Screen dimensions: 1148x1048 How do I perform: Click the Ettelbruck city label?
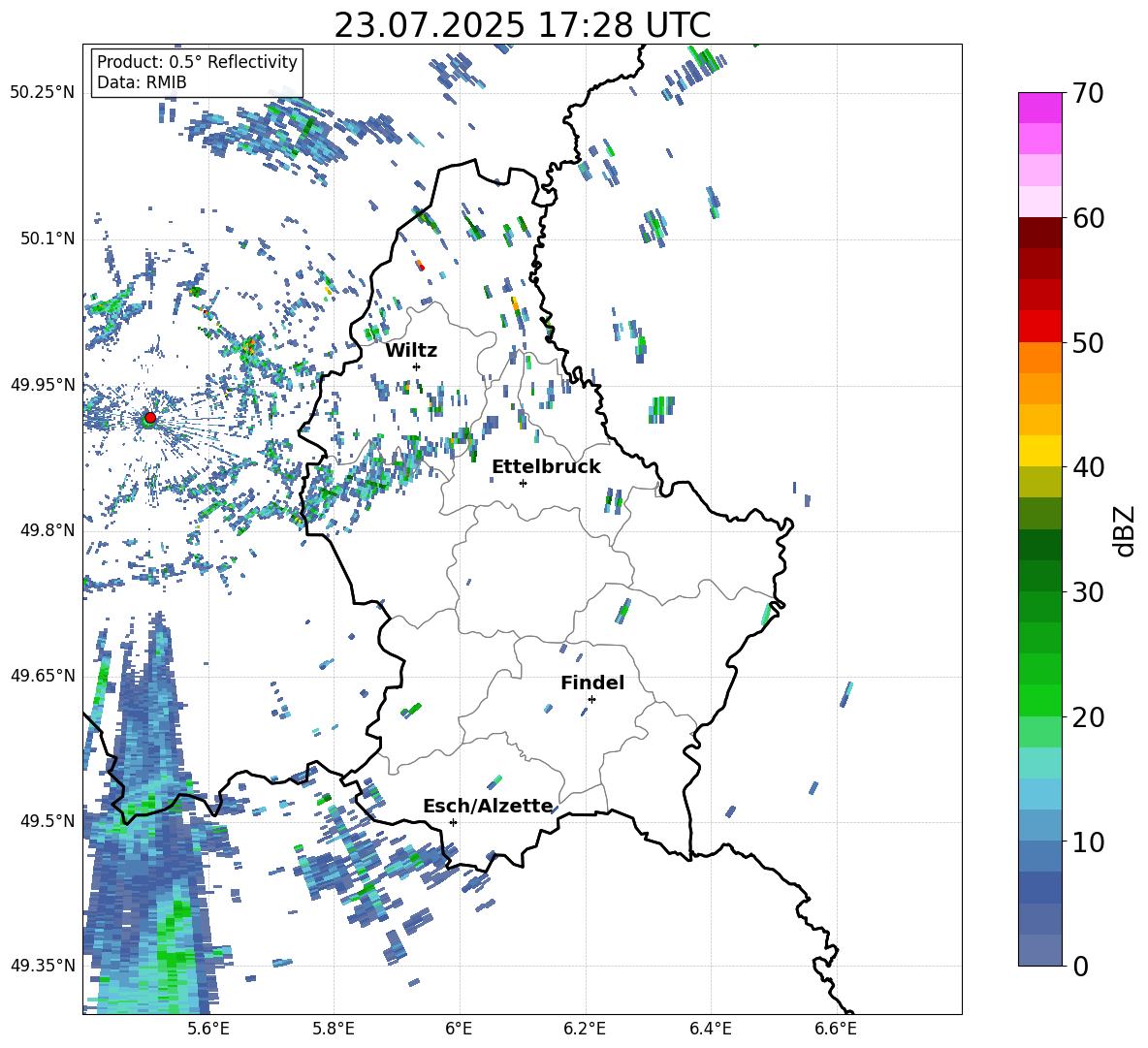[x=546, y=467]
